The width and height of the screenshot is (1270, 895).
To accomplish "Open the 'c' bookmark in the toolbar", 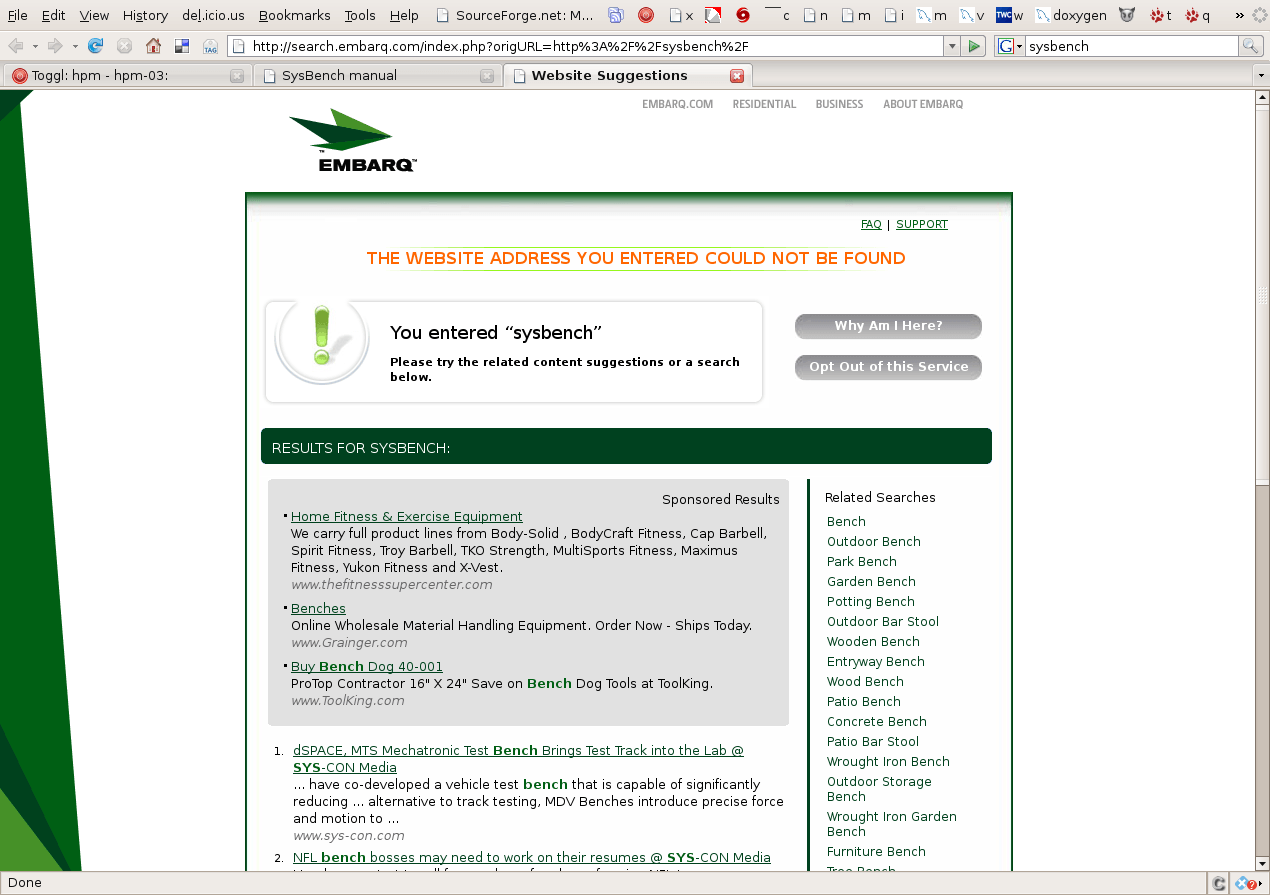I will pos(777,15).
